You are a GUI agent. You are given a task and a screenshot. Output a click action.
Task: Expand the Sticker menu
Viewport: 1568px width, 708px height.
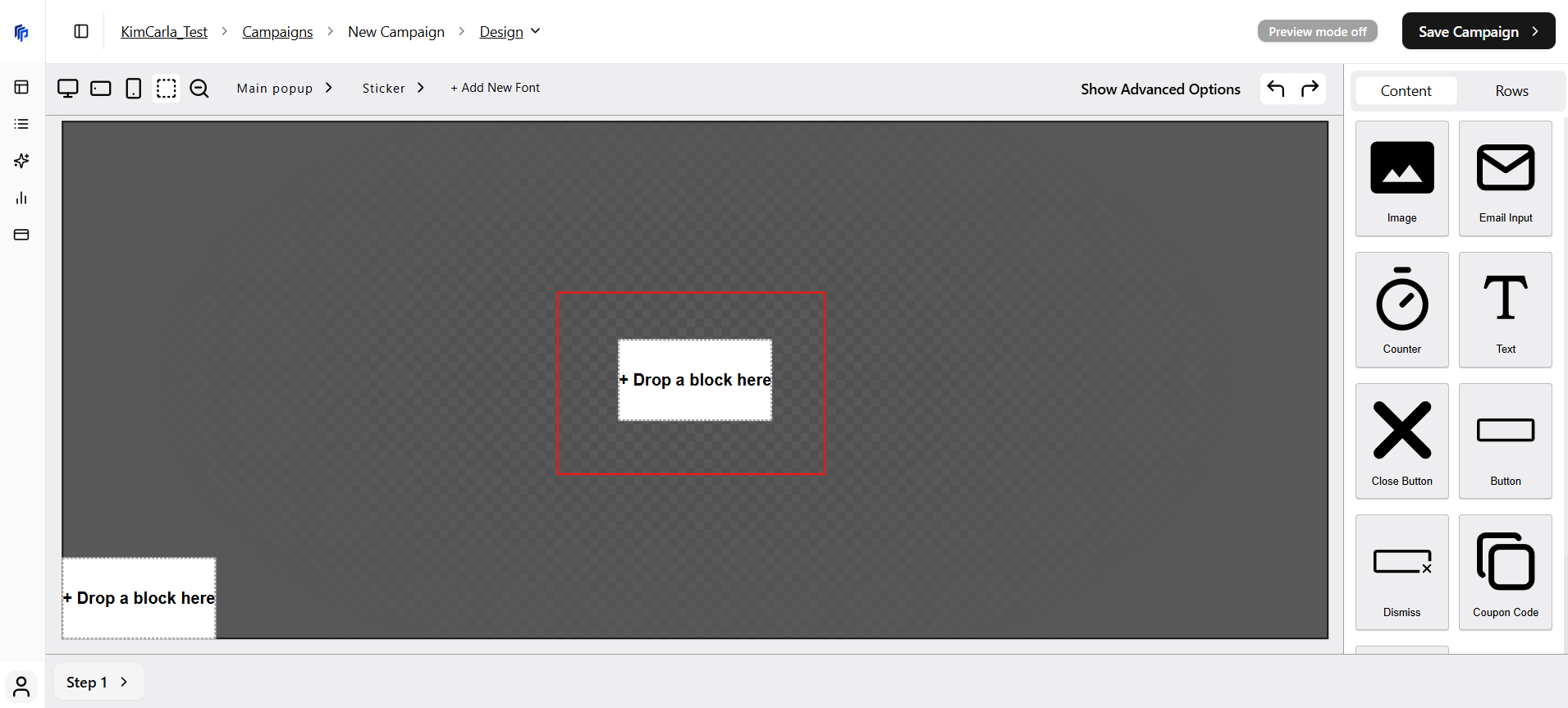tap(394, 88)
